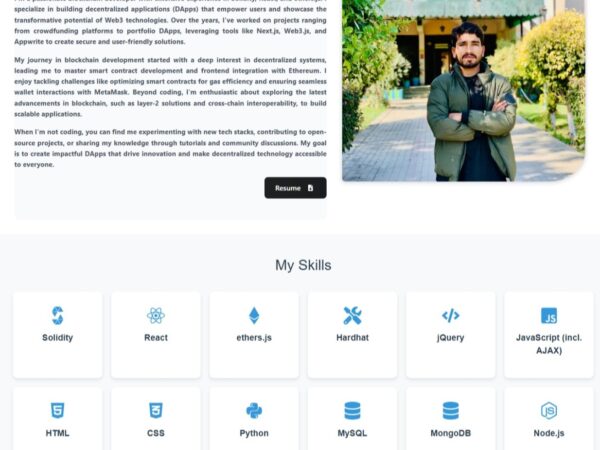Select the JavaScript (incl. AJAX) card label
This screenshot has height=450, width=600.
click(549, 344)
